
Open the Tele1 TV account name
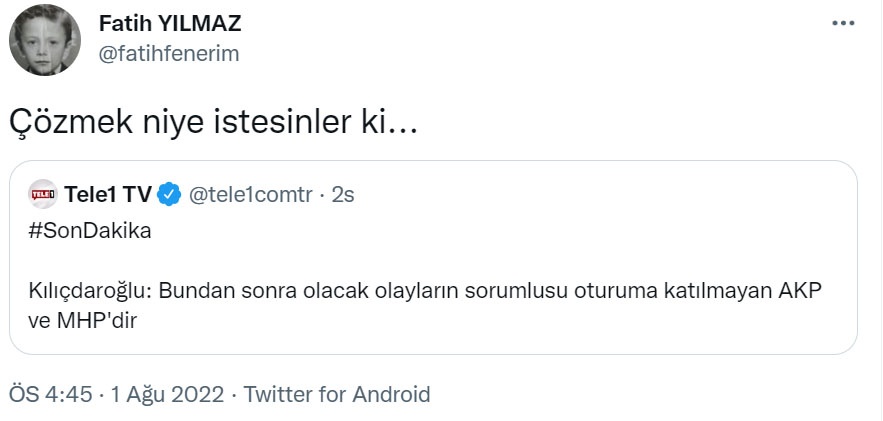107,194
